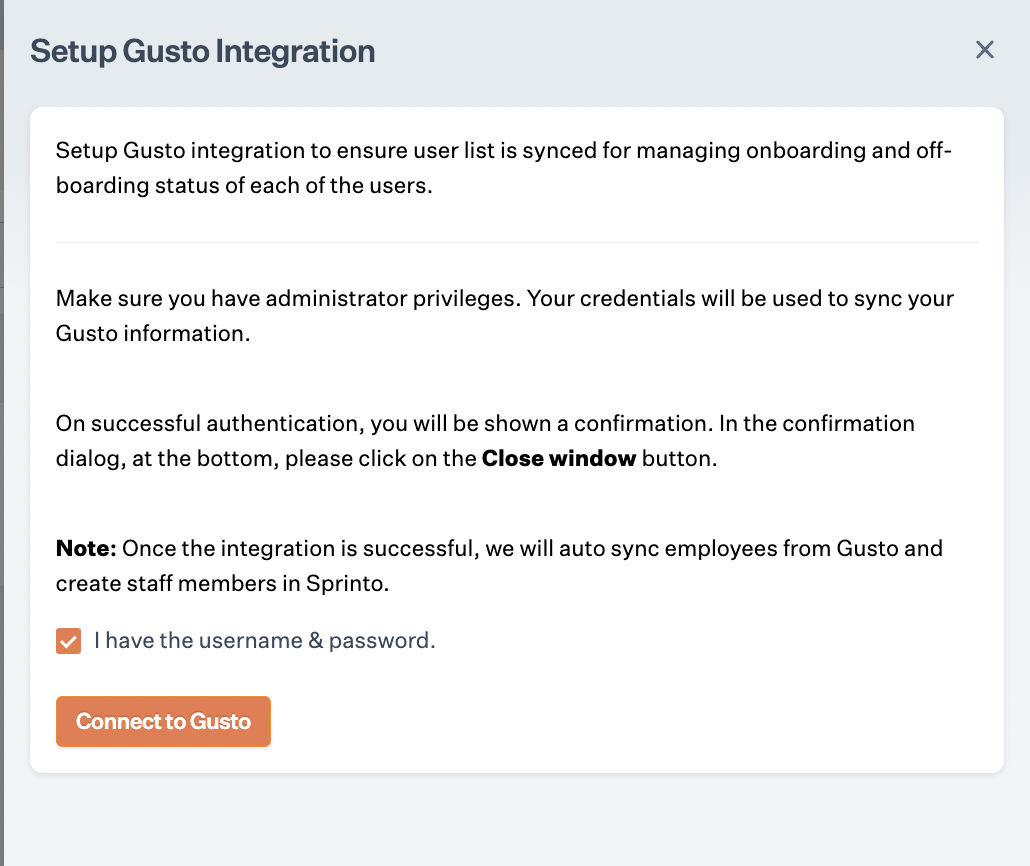1030x866 pixels.
Task: Click the successful authentication instructions paragraph
Action: point(485,441)
